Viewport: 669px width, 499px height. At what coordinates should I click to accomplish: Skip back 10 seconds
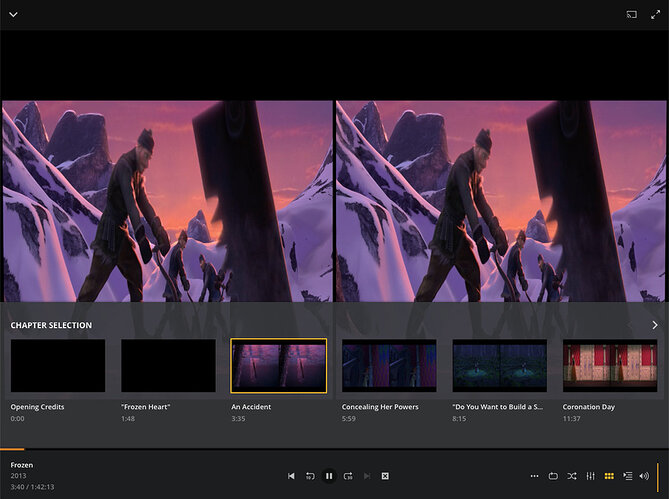pos(310,476)
